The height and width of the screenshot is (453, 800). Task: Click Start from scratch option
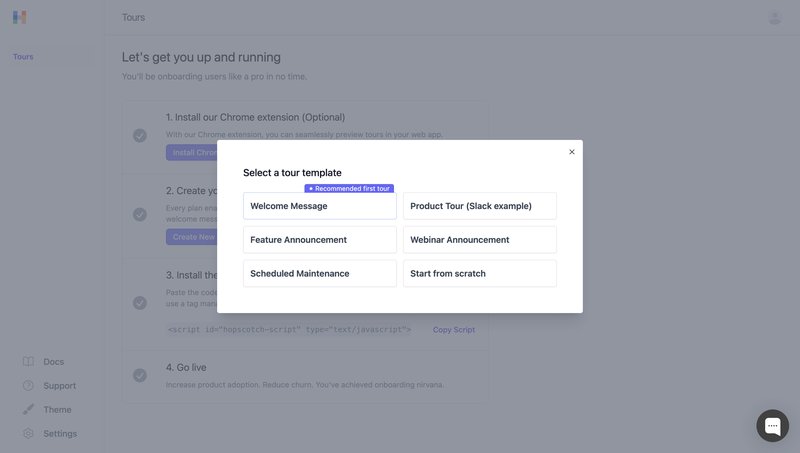479,273
